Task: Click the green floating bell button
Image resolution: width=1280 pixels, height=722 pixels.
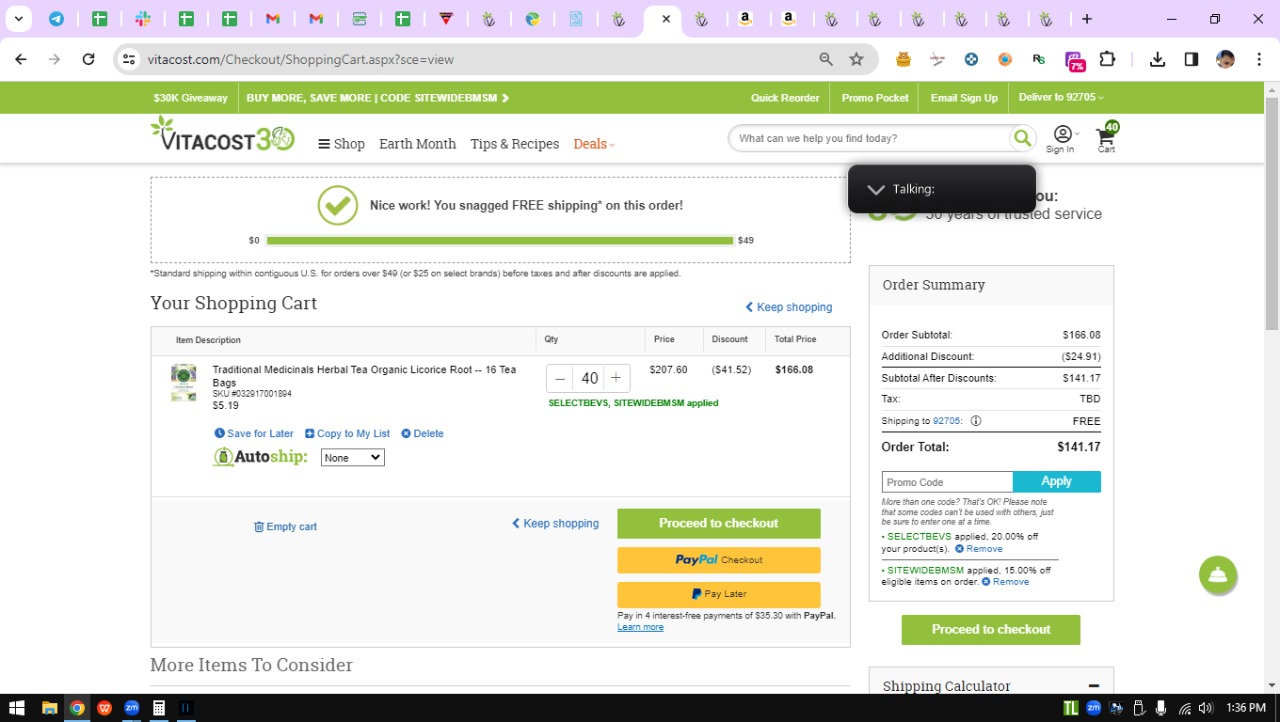Action: (x=1218, y=575)
